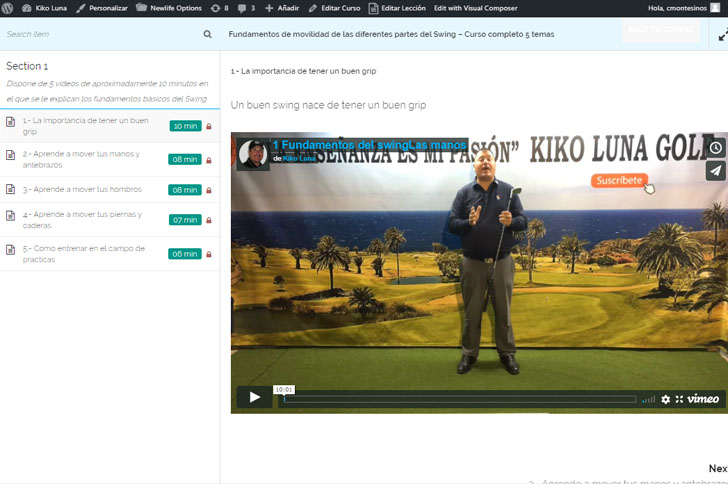
Task: Click the Back to Course button
Action: (661, 29)
